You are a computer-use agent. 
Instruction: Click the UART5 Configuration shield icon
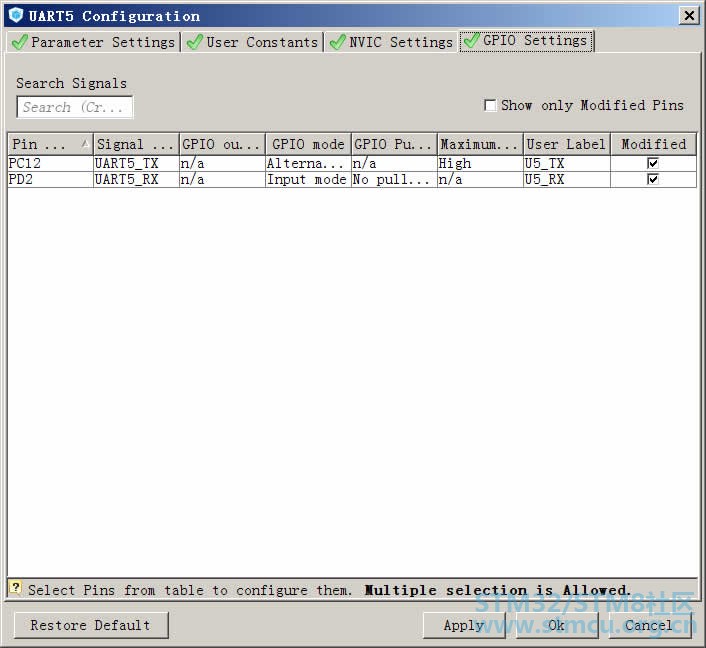(x=16, y=15)
